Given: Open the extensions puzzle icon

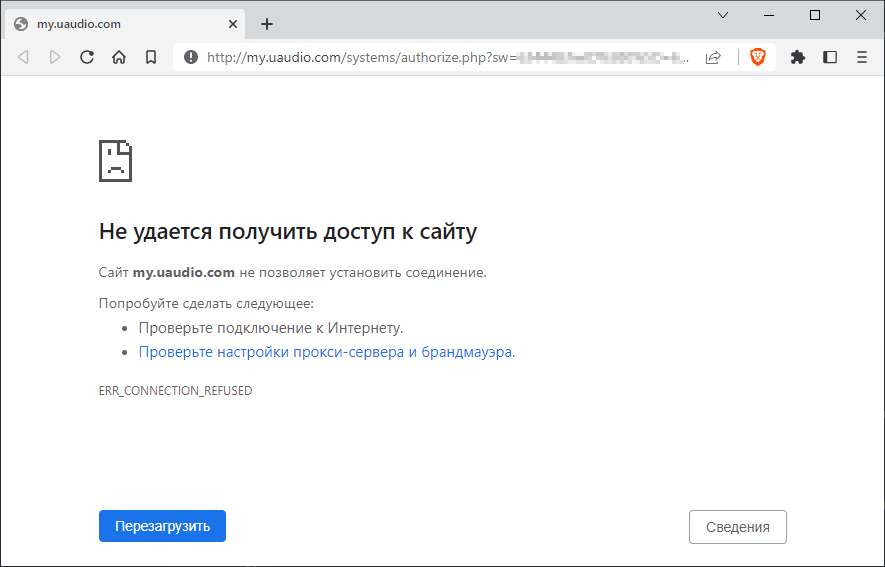Looking at the screenshot, I should [798, 57].
